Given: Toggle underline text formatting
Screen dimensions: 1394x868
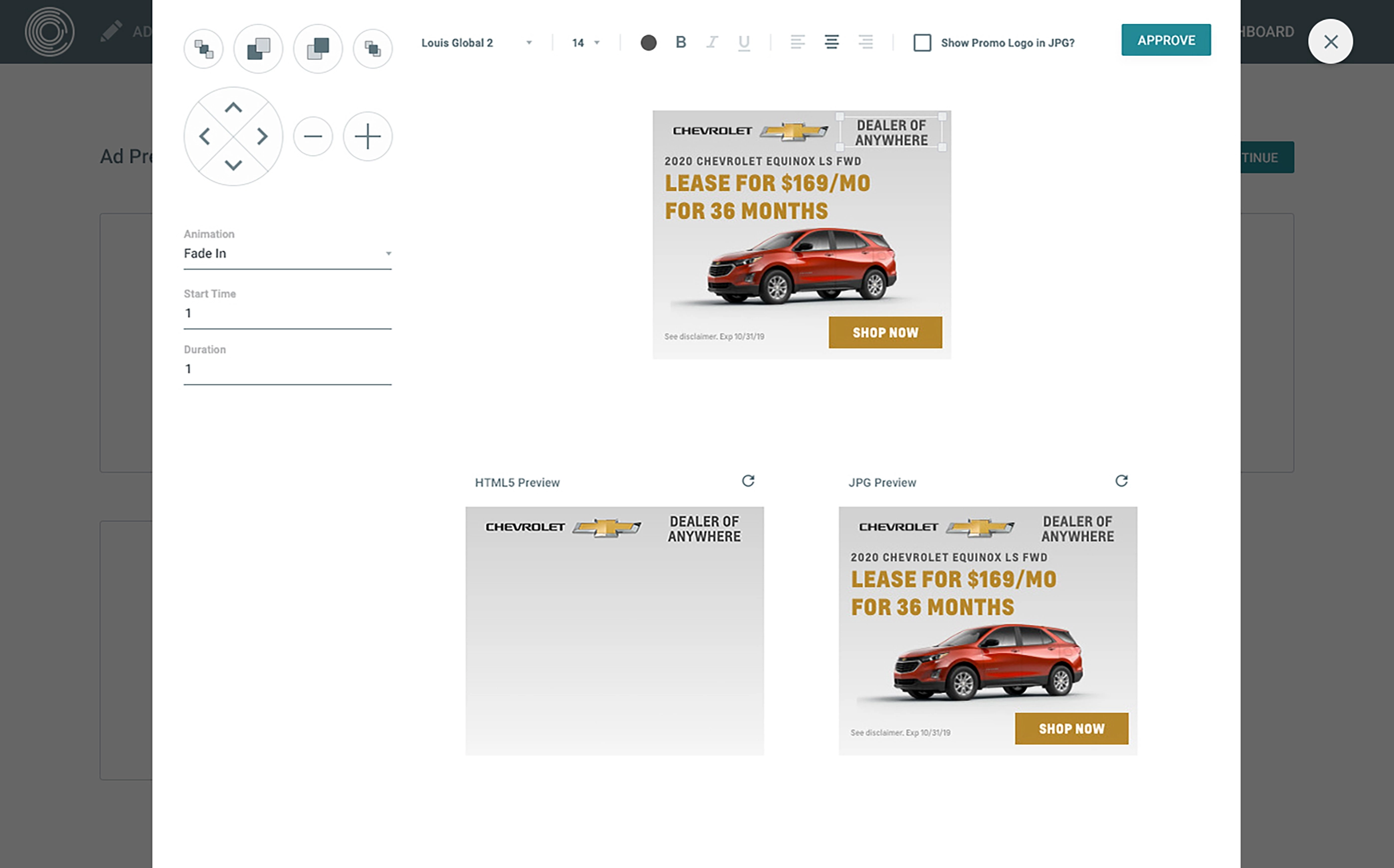Looking at the screenshot, I should (x=744, y=42).
